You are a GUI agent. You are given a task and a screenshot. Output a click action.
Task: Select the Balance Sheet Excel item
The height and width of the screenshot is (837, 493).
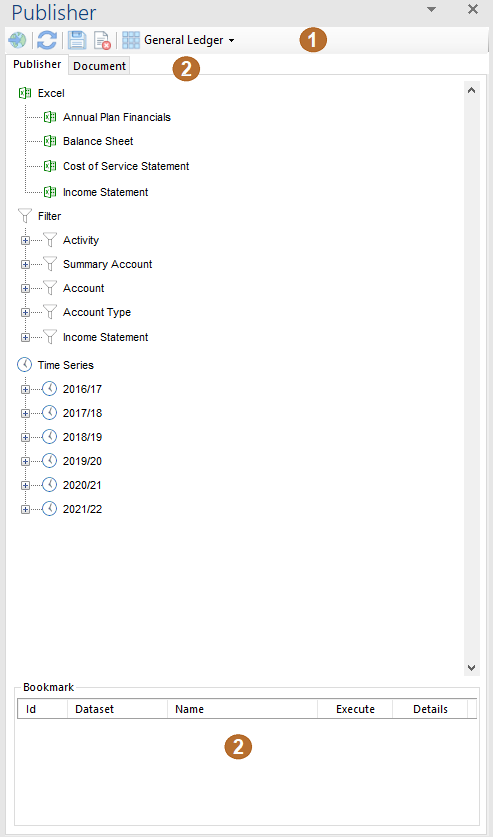98,141
